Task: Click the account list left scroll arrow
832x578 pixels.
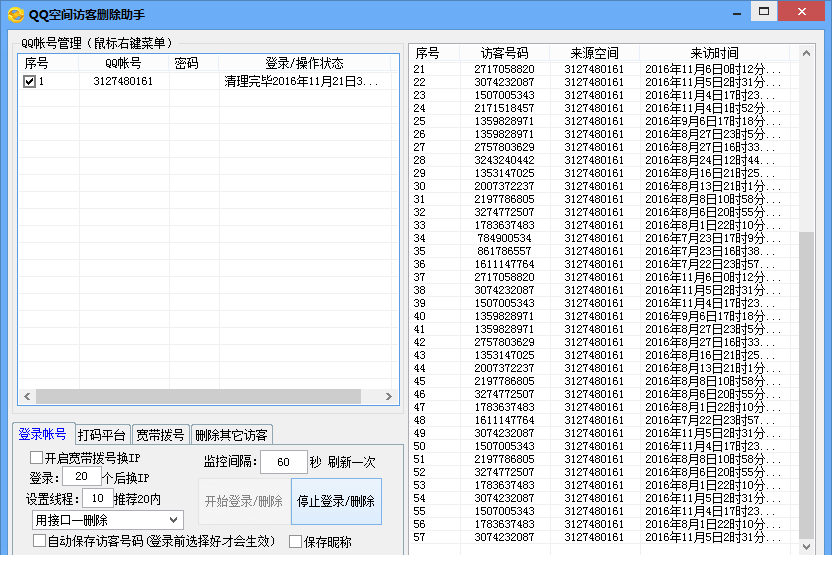Action: [27, 396]
